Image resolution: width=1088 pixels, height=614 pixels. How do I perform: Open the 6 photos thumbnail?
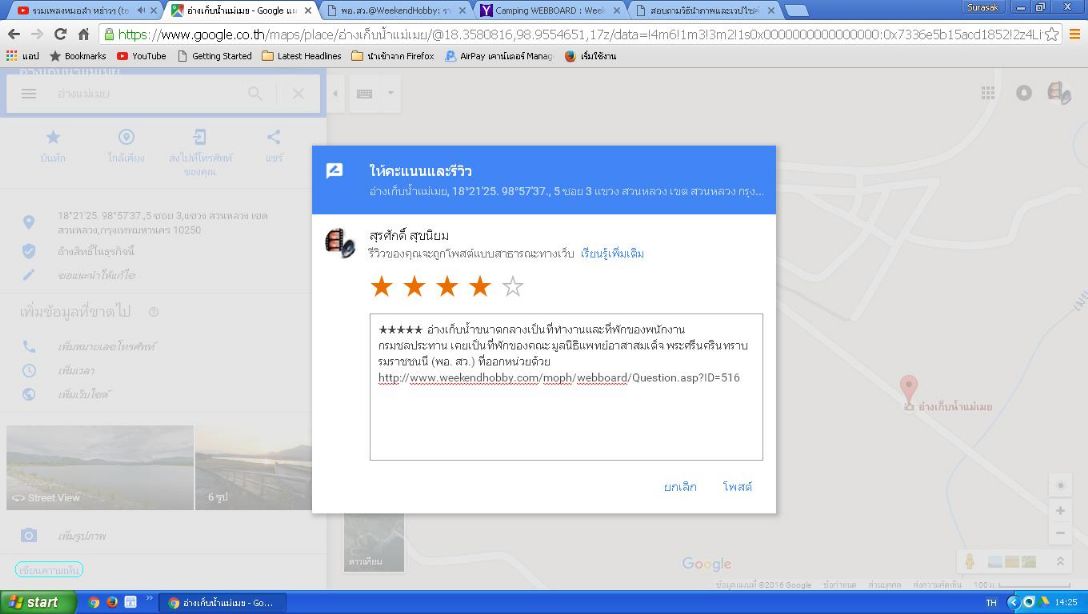click(x=253, y=468)
